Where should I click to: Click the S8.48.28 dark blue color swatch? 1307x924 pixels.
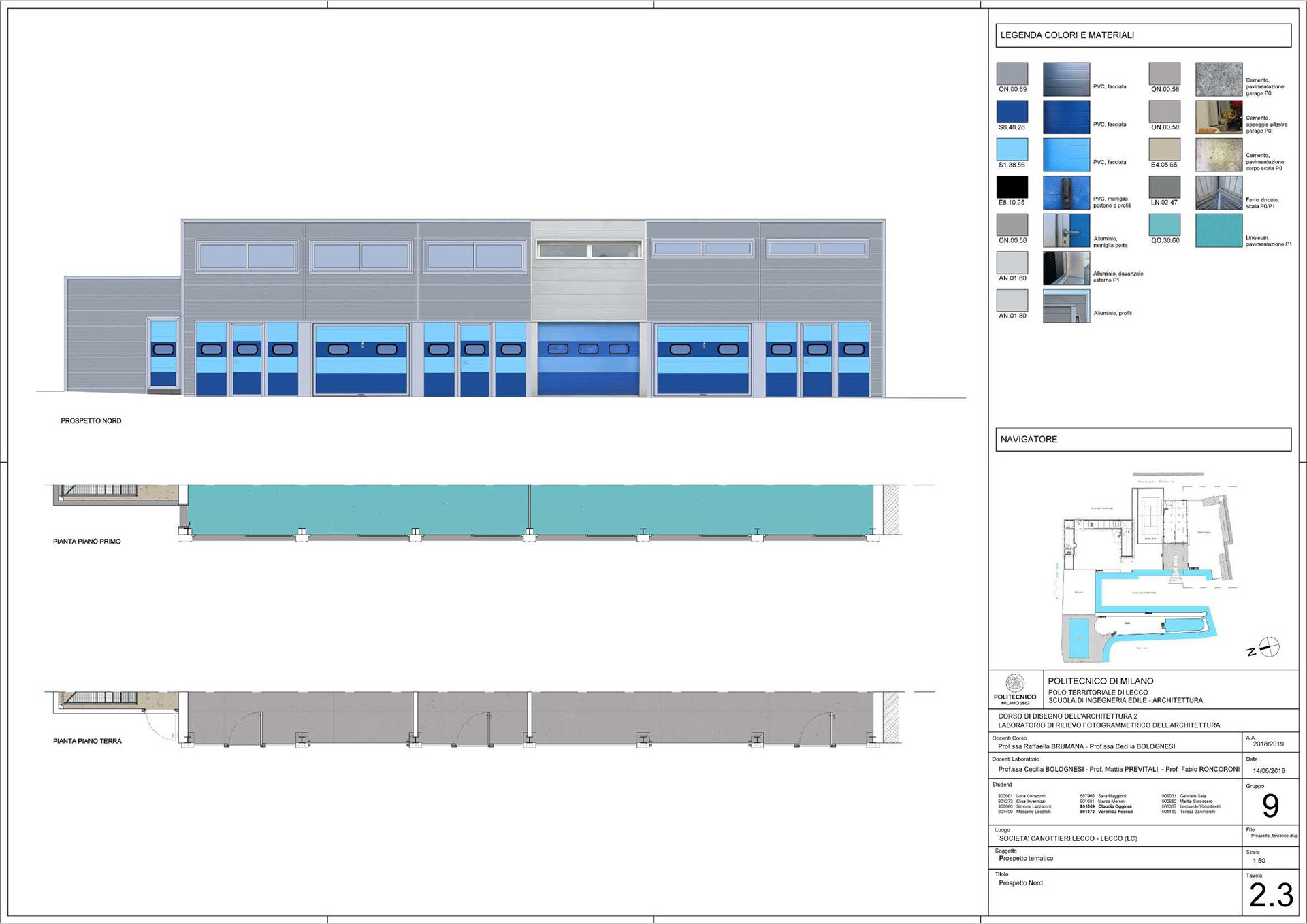(x=1012, y=112)
